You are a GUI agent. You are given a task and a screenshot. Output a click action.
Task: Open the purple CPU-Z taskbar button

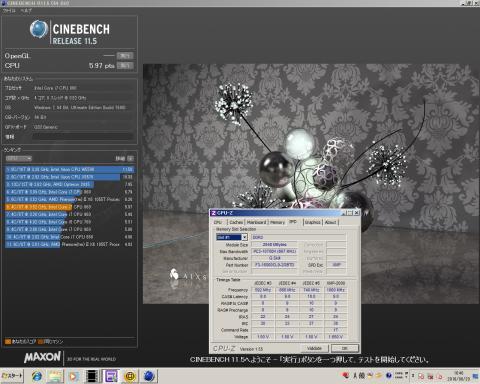point(111,376)
